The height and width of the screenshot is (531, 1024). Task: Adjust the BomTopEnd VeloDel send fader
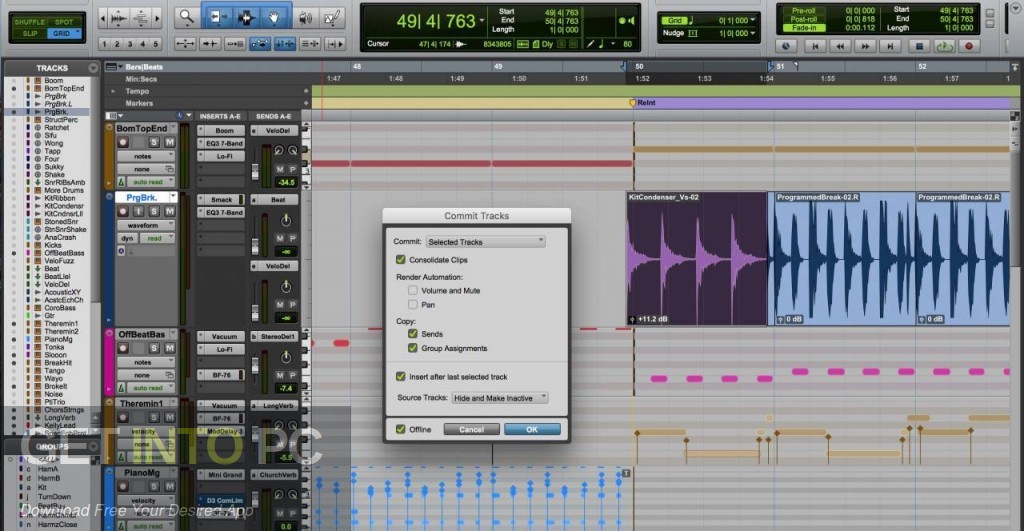(255, 171)
